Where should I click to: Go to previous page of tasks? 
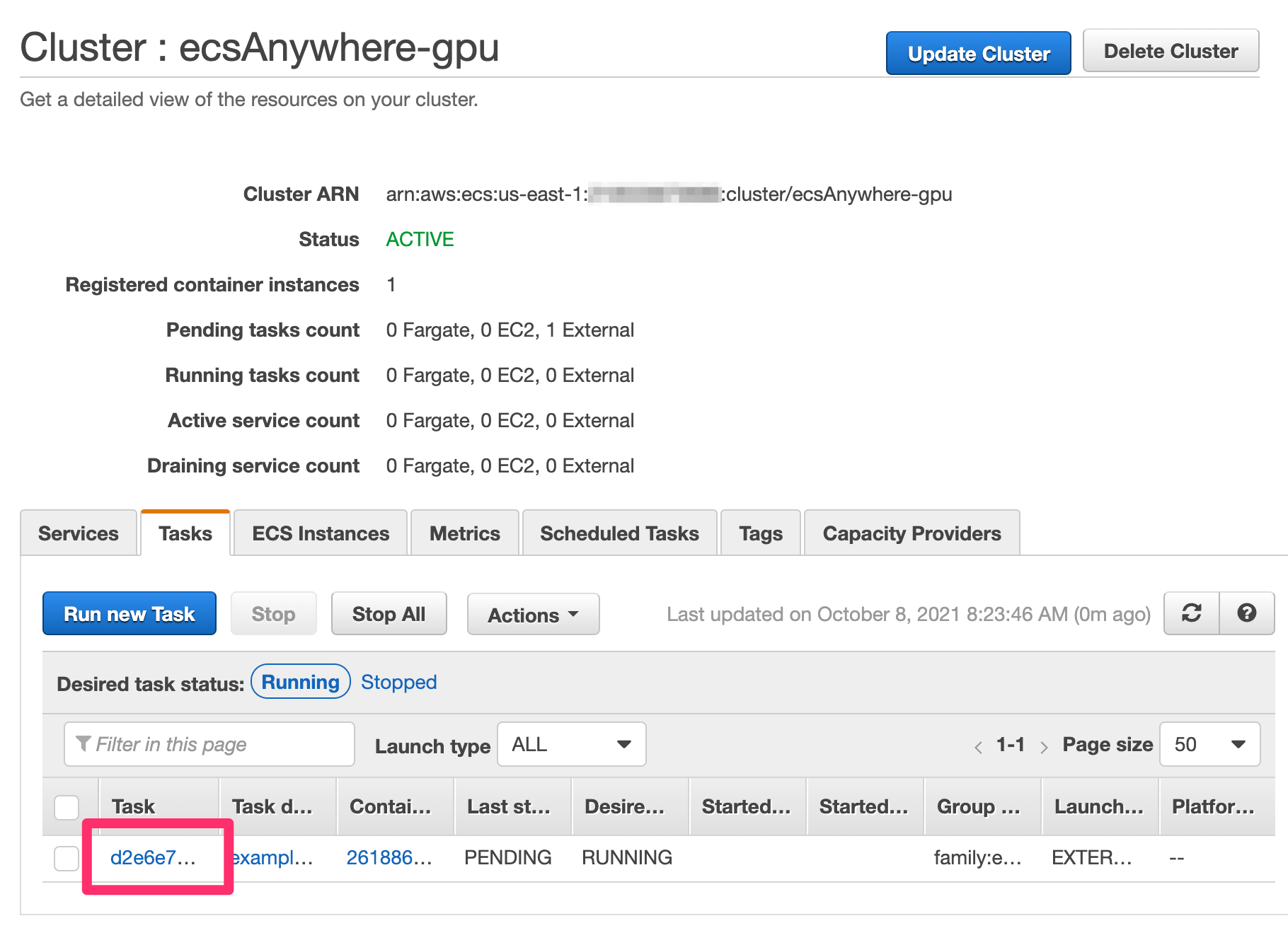pyautogui.click(x=978, y=746)
